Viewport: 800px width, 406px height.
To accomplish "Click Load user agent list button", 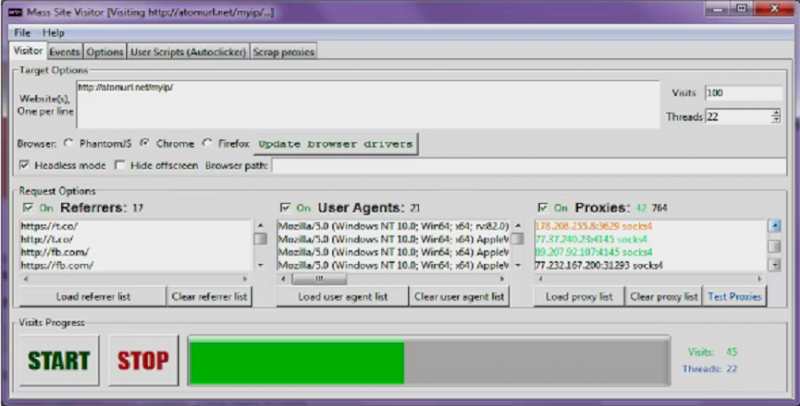I will [343, 296].
